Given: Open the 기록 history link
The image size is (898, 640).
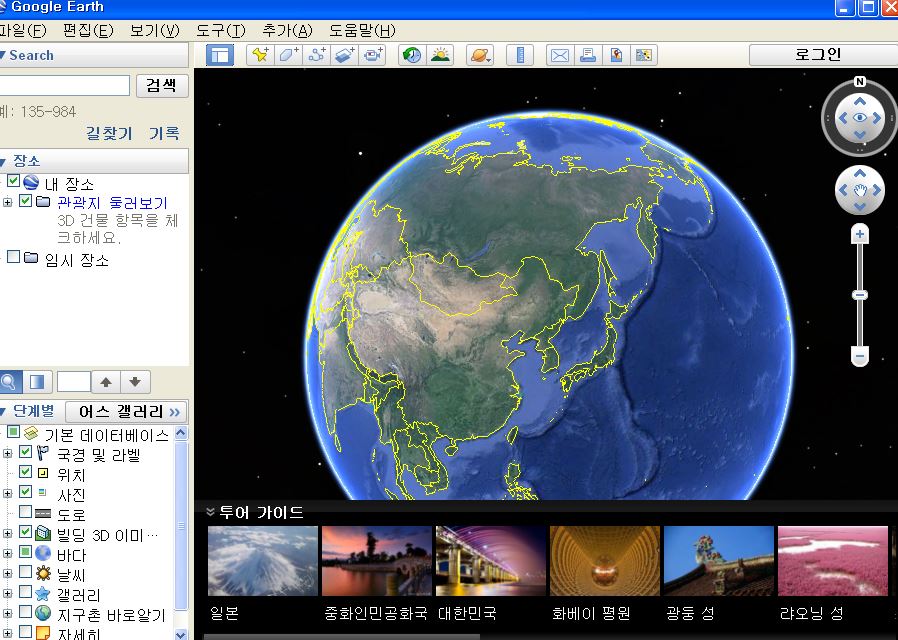Looking at the screenshot, I should pos(164,133).
